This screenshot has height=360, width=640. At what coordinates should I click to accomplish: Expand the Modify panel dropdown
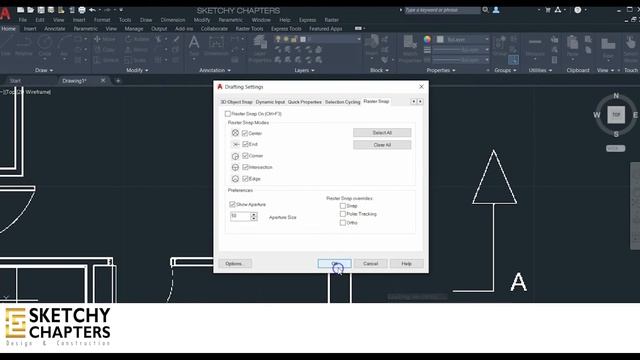[x=137, y=70]
